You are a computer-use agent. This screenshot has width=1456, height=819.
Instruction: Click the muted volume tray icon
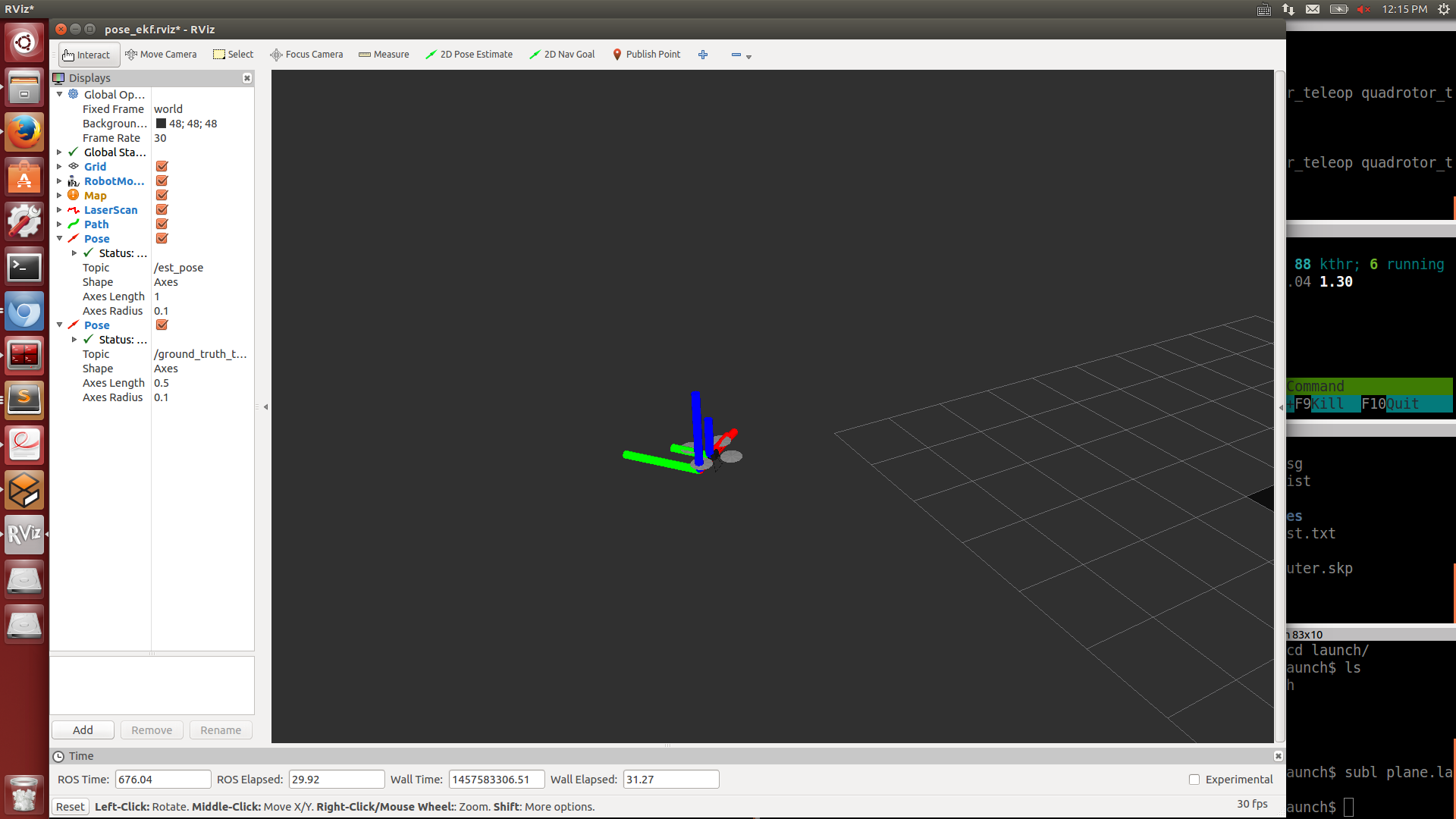(1363, 9)
